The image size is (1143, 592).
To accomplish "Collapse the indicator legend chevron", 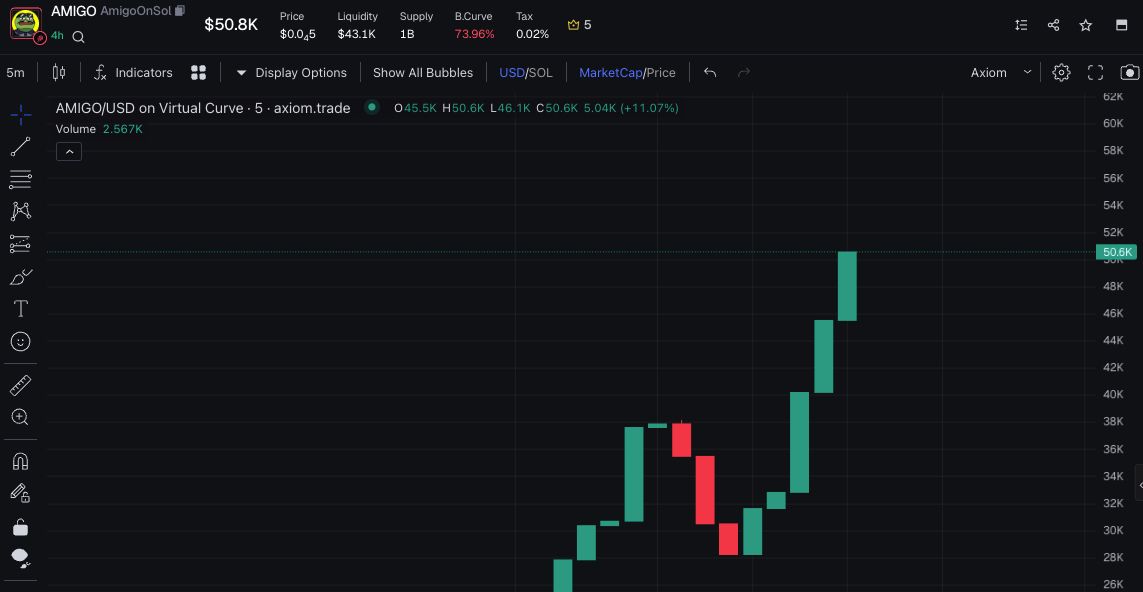I will coord(69,152).
